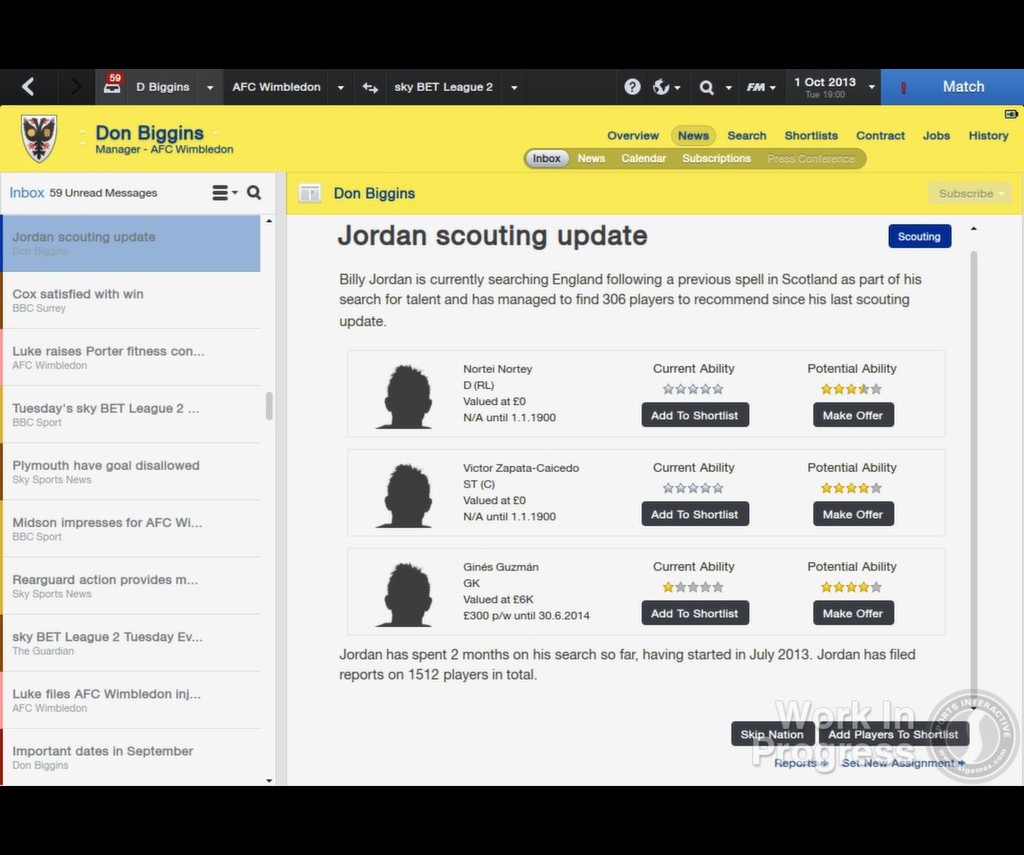Select the News sub-tab pill
The height and width of the screenshot is (855, 1024).
coord(591,159)
